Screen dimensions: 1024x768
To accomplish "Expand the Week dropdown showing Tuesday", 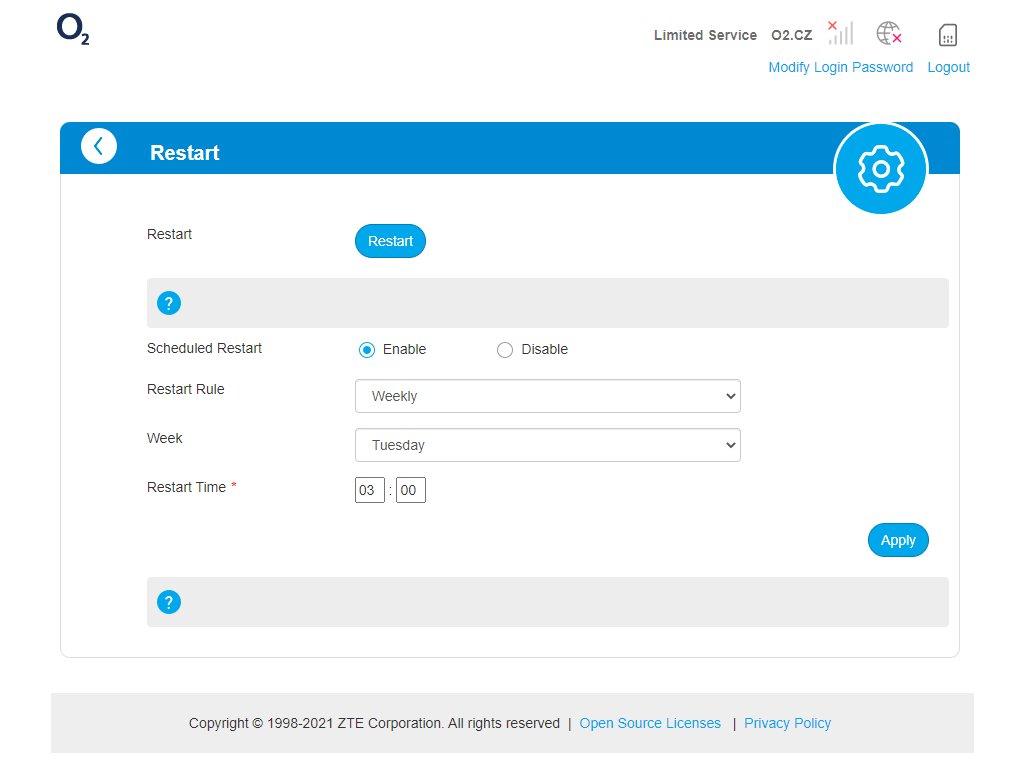I will 547,445.
